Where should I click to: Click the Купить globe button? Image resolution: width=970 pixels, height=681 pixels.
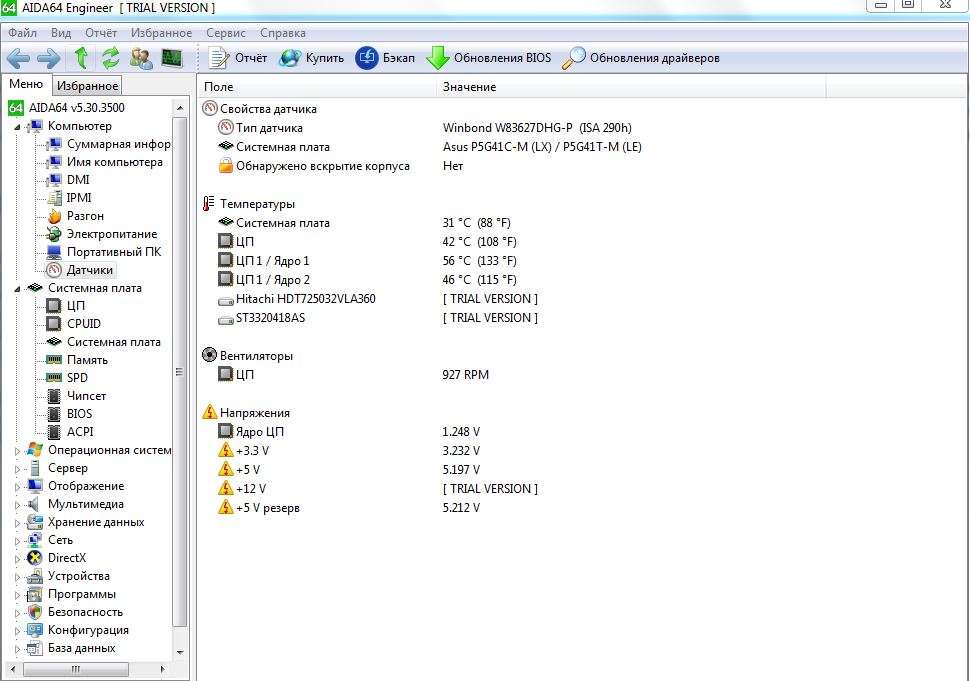point(312,58)
